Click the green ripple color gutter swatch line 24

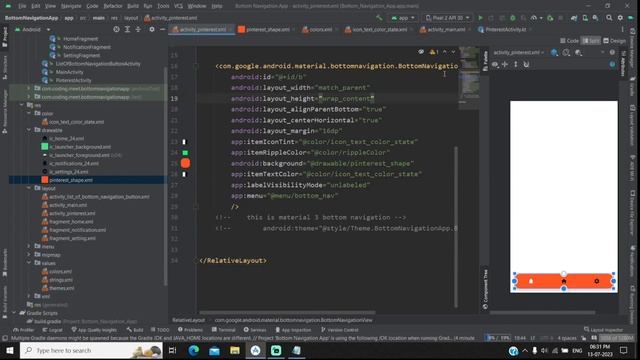coord(185,153)
